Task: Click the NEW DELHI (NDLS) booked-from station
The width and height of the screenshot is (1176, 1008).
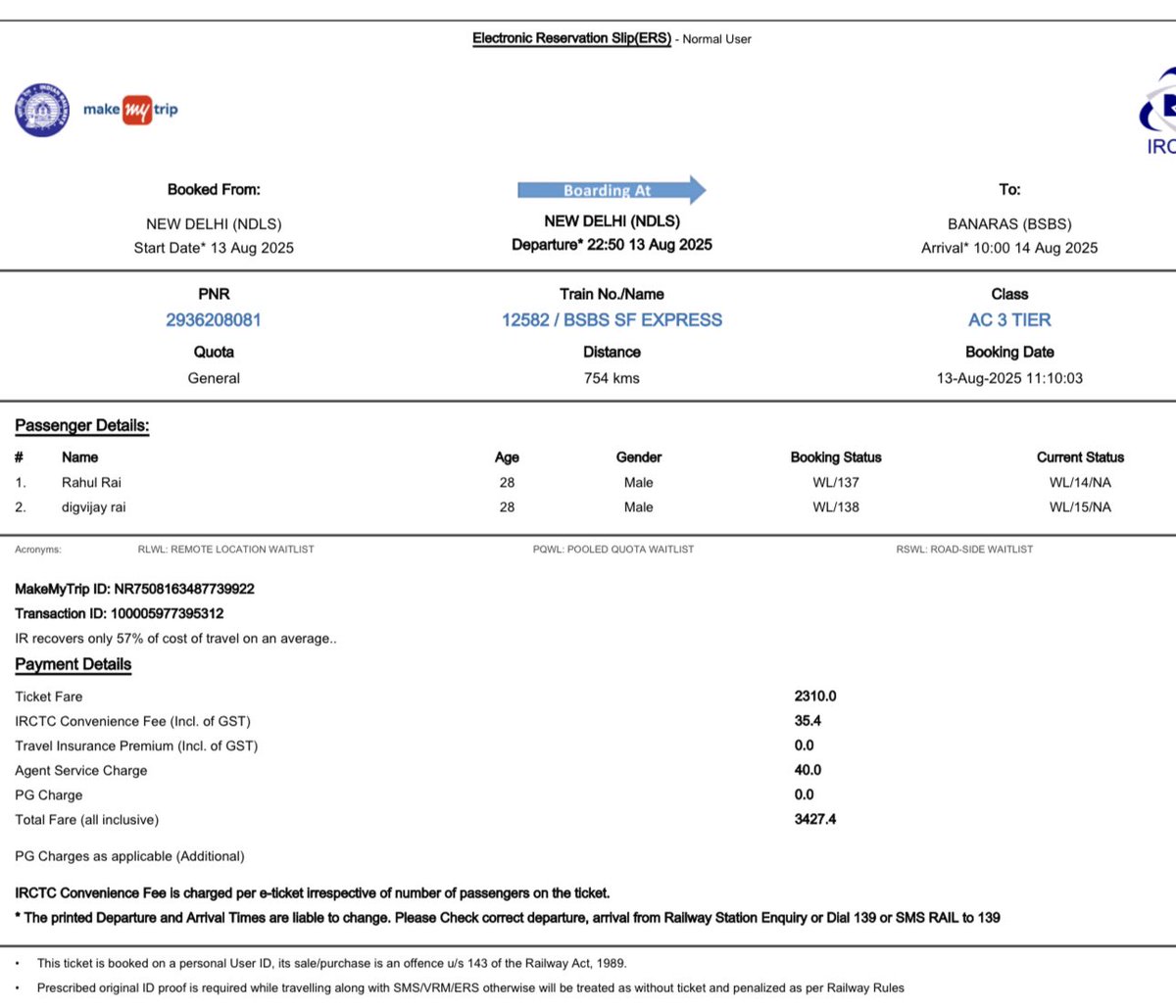Action: [214, 224]
